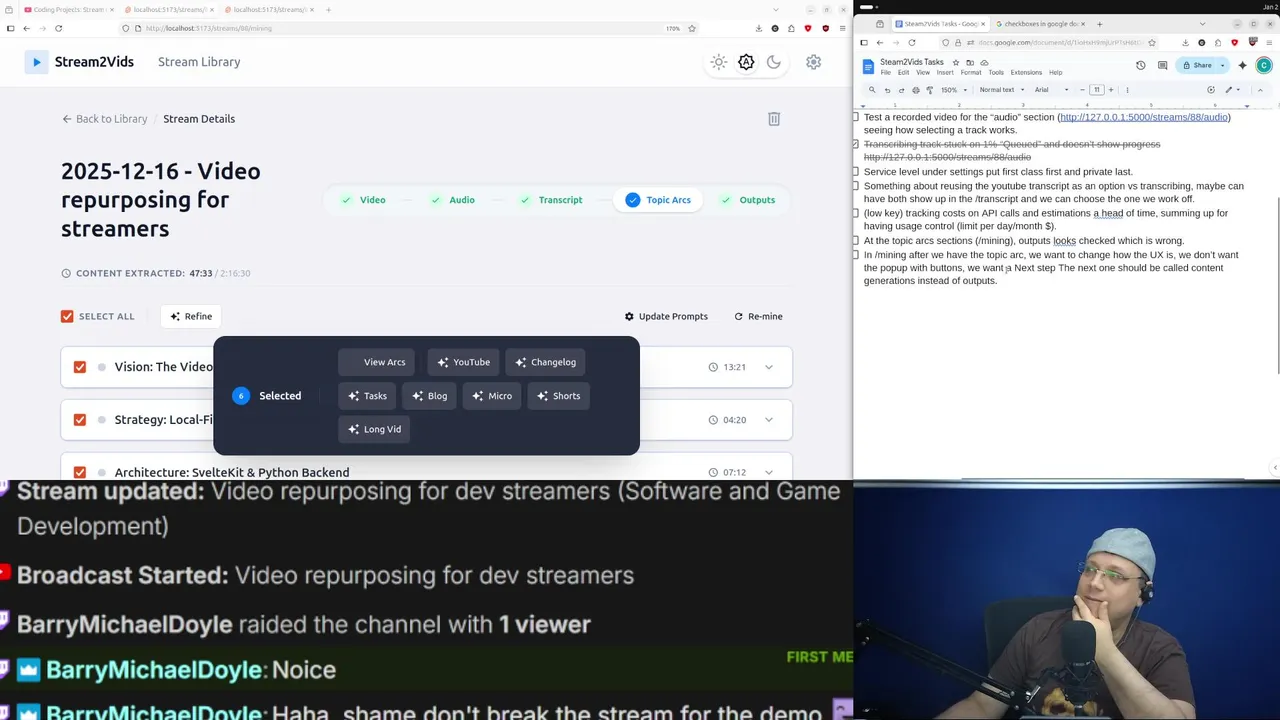Generate YouTube output from popup
Image resolution: width=1280 pixels, height=720 pixels.
[x=463, y=362]
